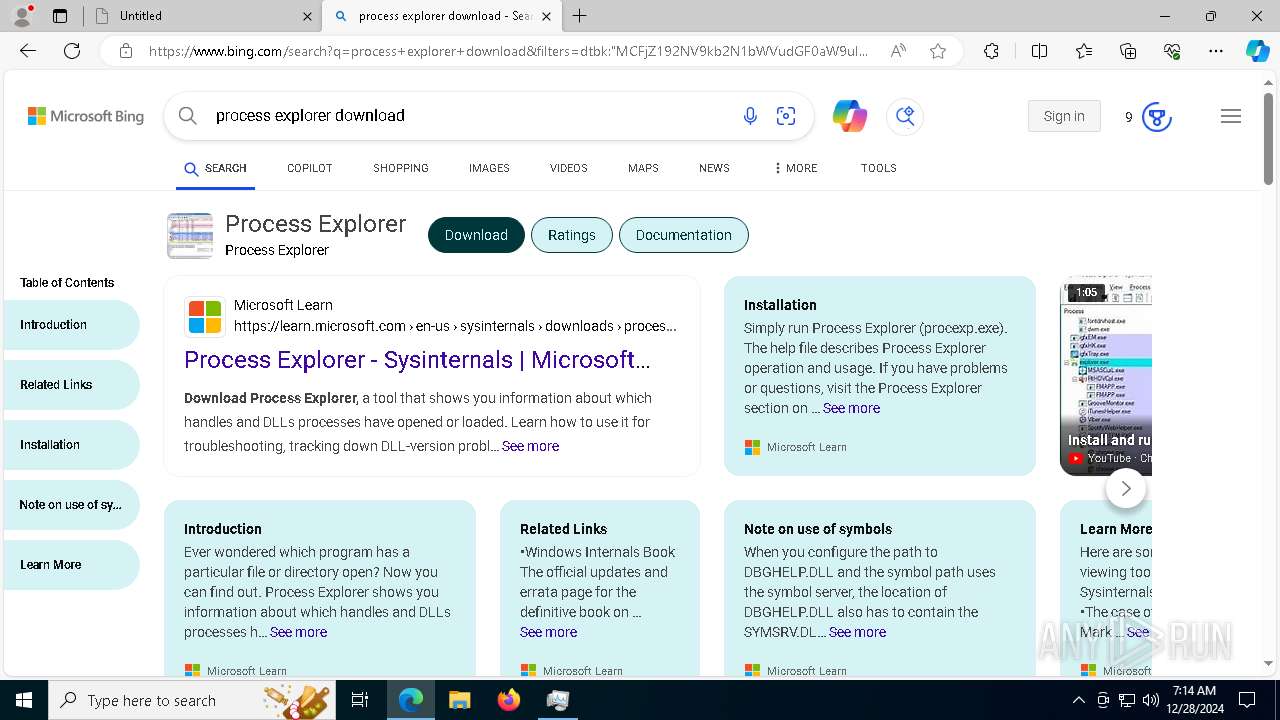Viewport: 1280px width, 720px height.
Task: View site information lock icon
Action: [126, 51]
